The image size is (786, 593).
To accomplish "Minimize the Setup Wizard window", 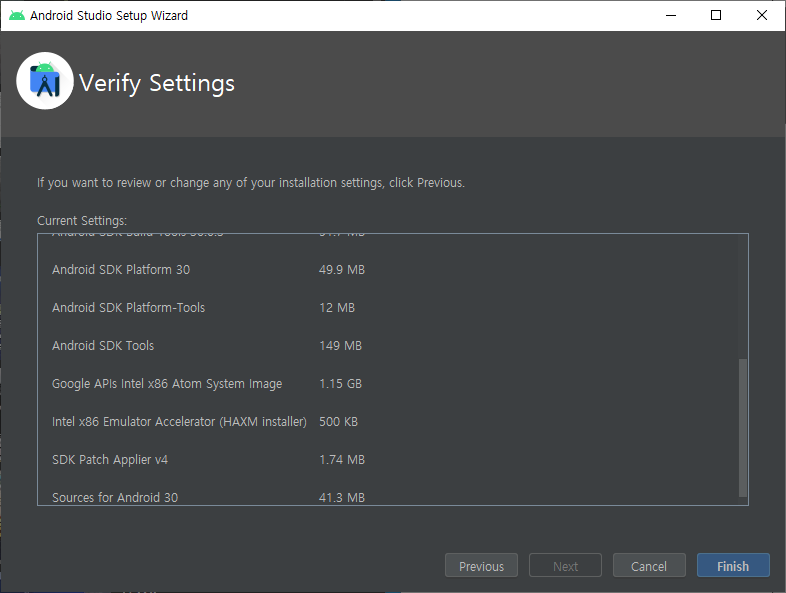I will [671, 16].
